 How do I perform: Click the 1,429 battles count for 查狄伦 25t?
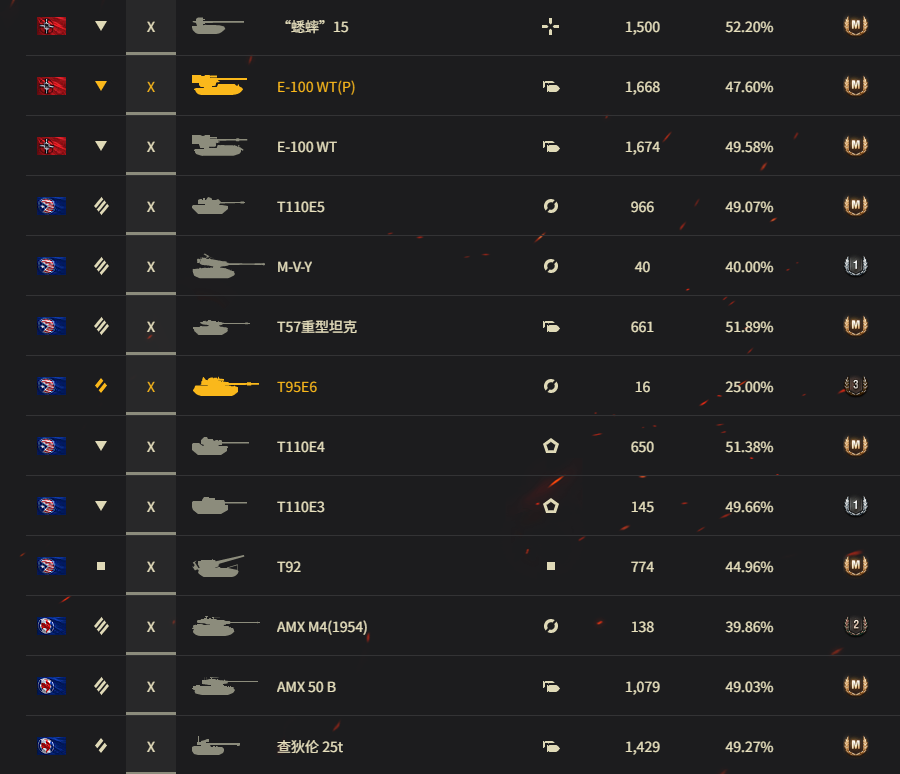(x=642, y=747)
